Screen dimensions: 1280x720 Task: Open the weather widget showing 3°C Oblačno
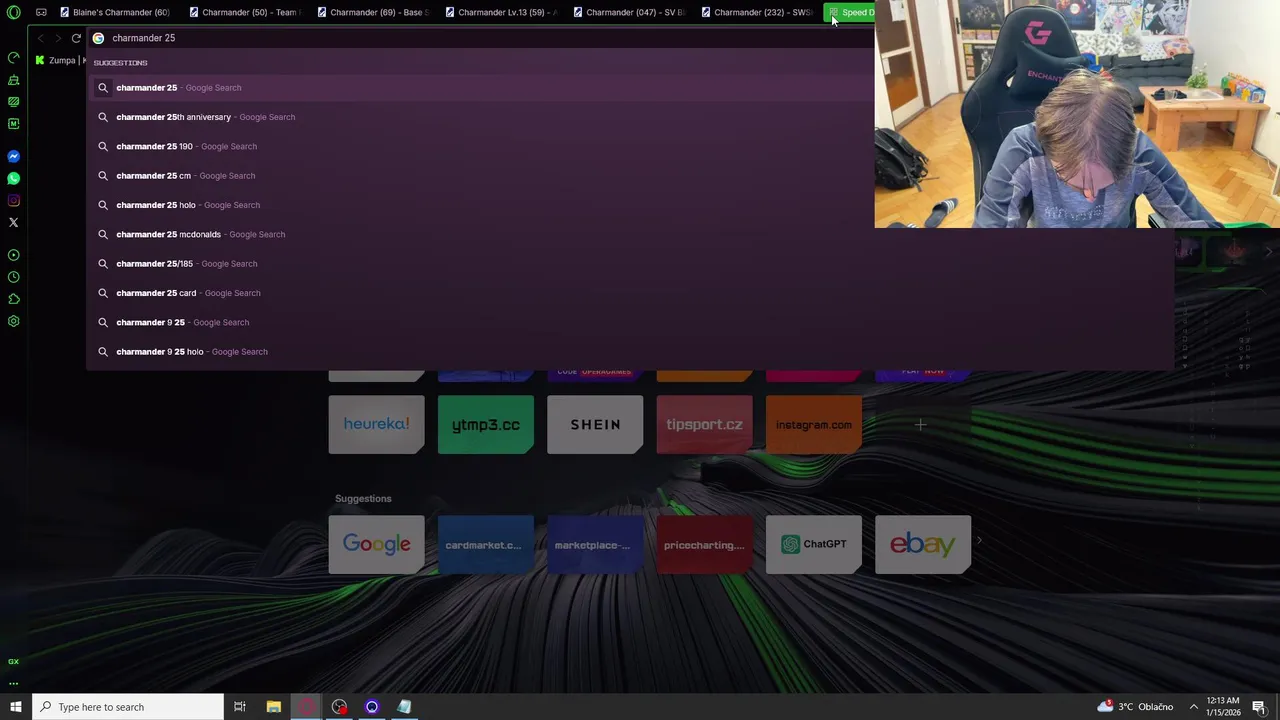click(1135, 707)
